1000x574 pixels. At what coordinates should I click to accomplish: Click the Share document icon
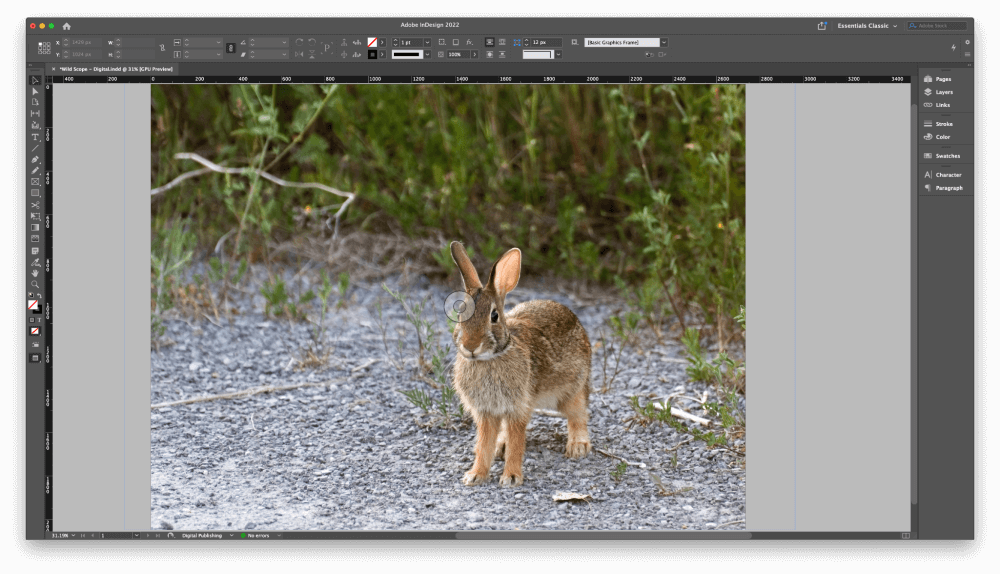point(822,26)
